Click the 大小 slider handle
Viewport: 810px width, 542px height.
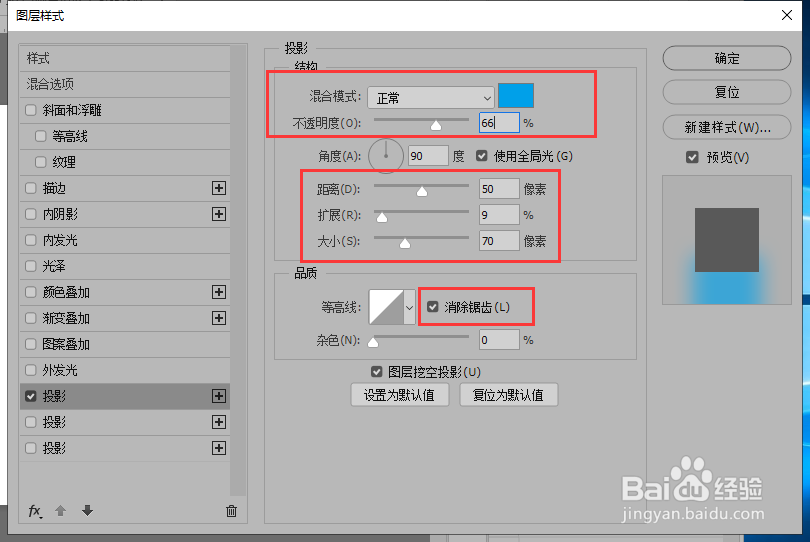[x=405, y=243]
